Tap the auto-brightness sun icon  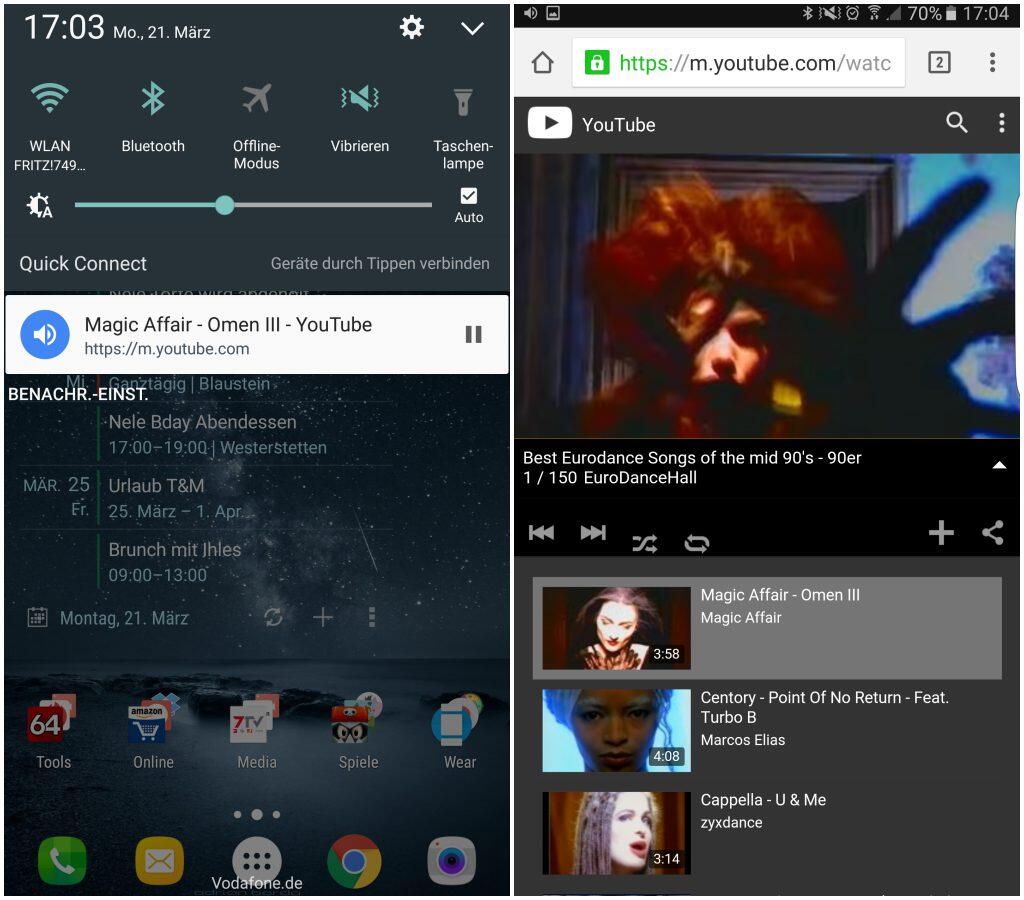39,206
